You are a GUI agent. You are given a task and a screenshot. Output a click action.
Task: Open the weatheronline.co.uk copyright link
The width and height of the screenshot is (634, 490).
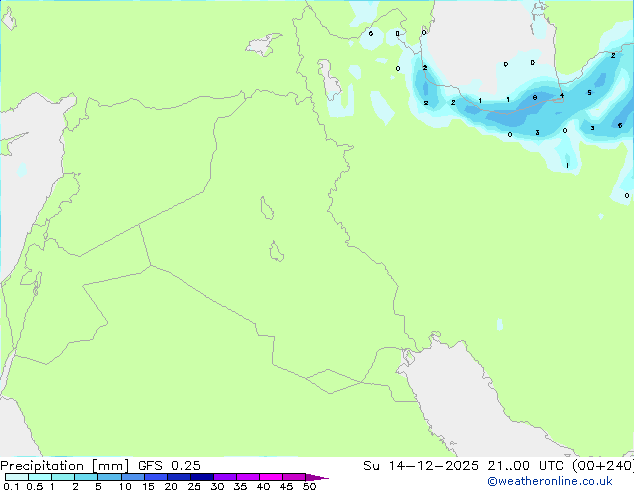[x=550, y=481]
